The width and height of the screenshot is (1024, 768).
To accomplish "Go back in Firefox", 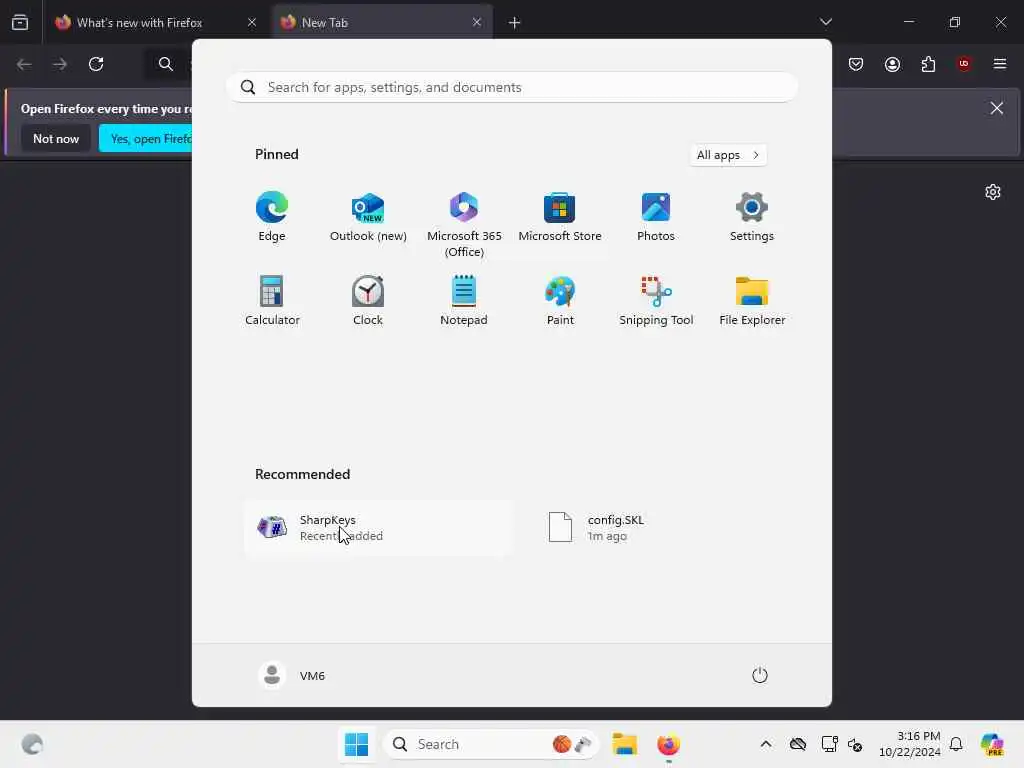I will pyautogui.click(x=24, y=64).
